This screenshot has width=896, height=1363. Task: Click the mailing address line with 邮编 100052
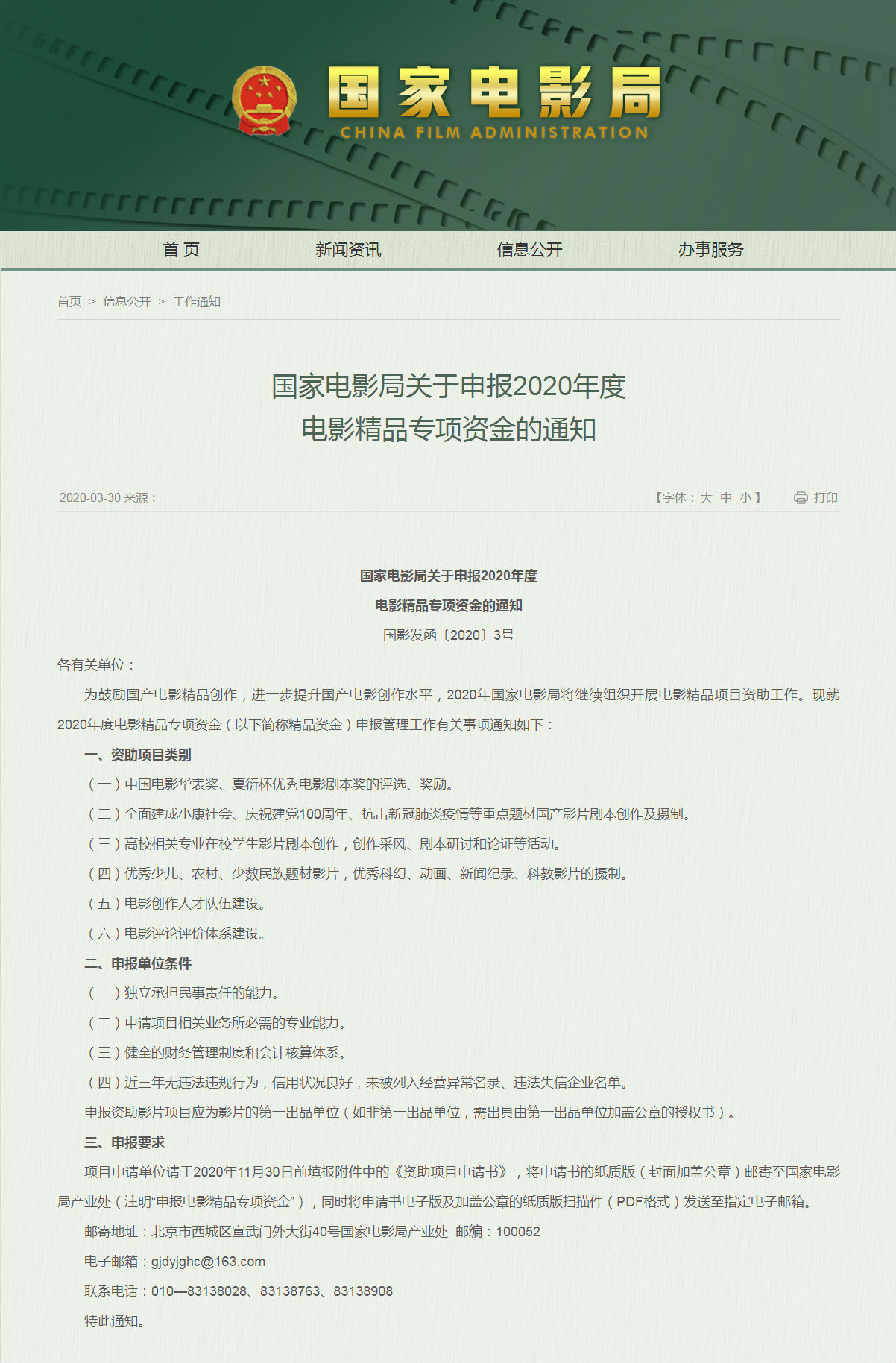point(312,1232)
